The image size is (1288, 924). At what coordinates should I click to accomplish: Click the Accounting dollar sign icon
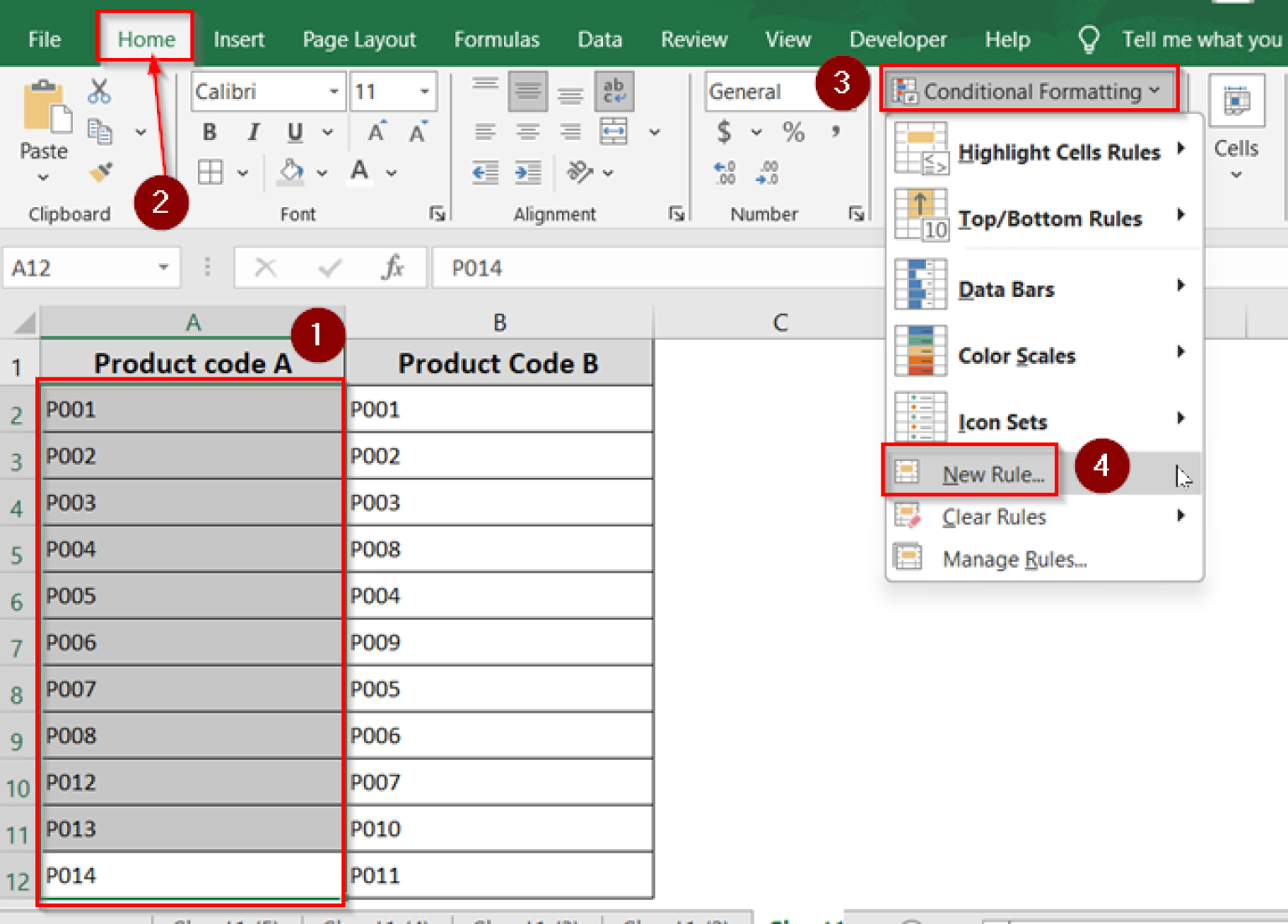pos(723,132)
